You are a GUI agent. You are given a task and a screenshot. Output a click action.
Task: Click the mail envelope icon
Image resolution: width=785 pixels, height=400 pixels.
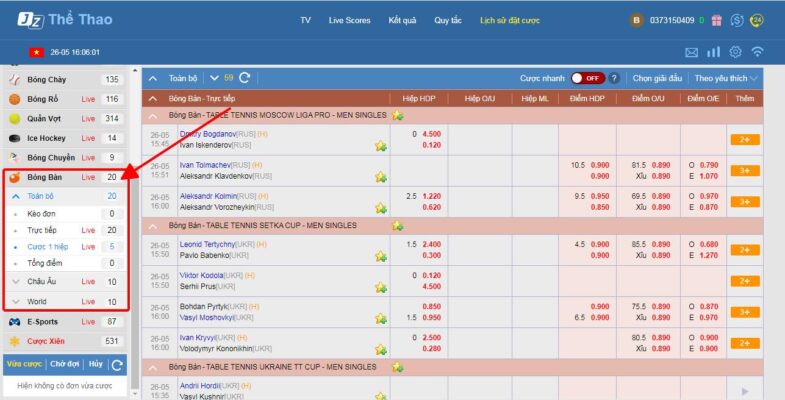coord(691,52)
